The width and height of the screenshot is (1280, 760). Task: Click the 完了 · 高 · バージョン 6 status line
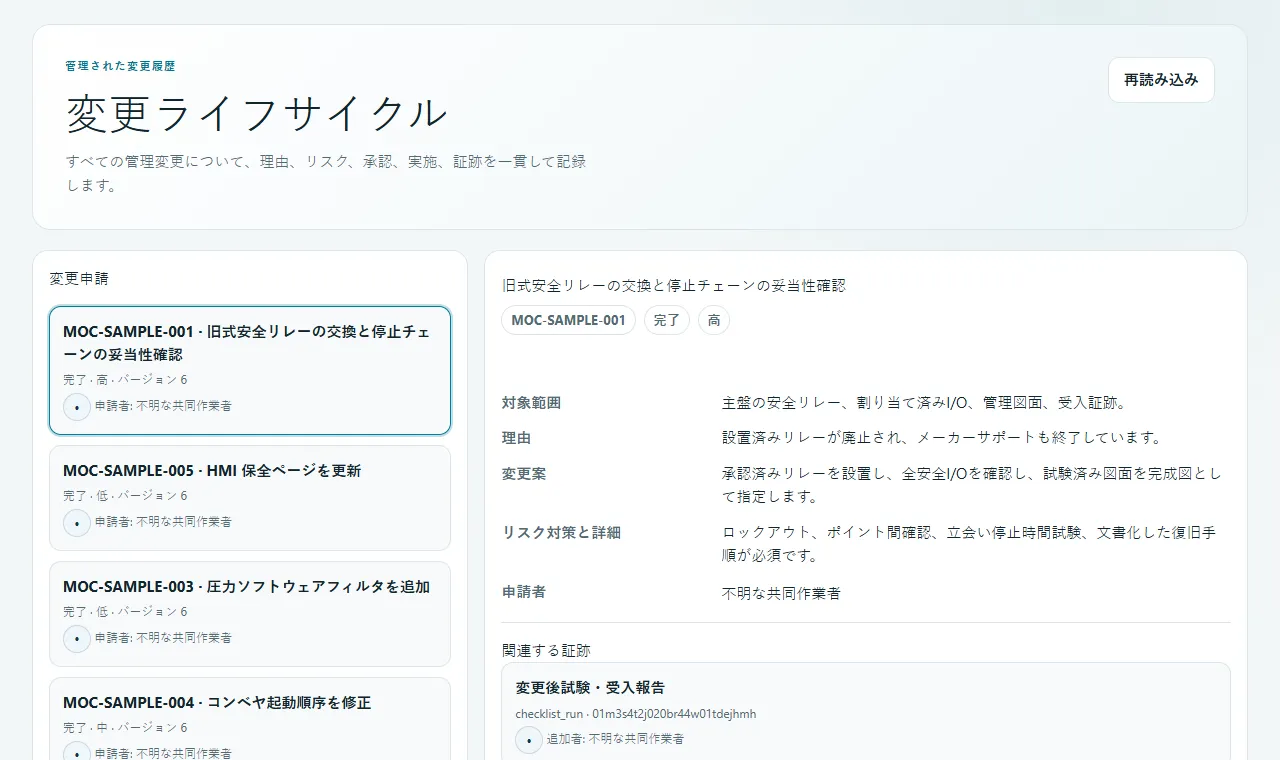[125, 380]
